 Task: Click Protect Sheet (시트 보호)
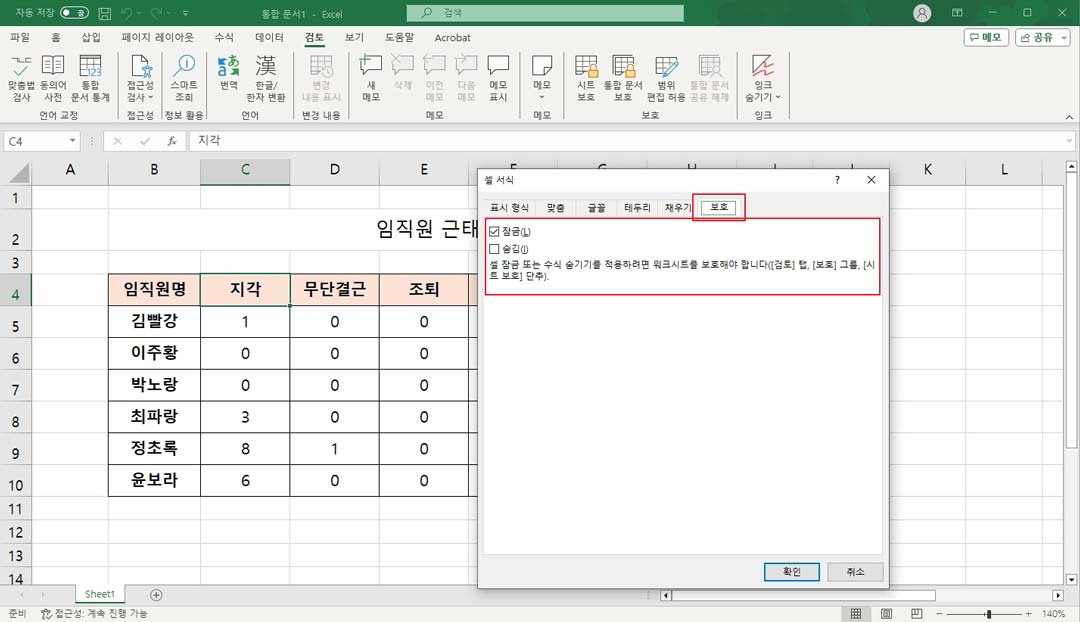[586, 79]
